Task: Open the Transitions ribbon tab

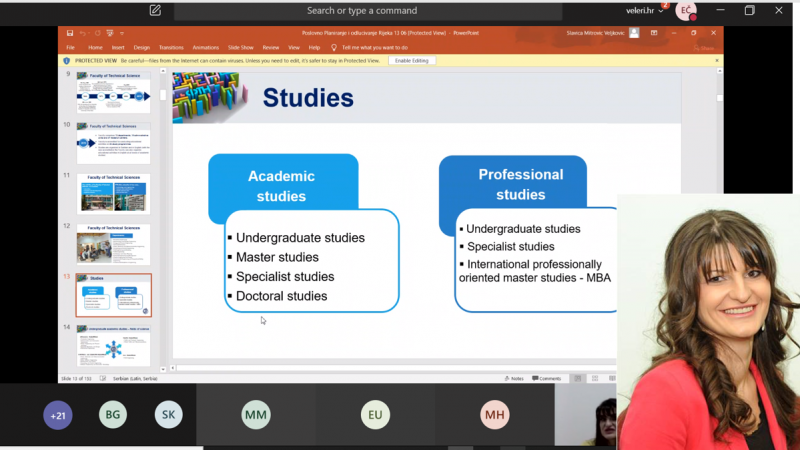Action: tap(171, 47)
